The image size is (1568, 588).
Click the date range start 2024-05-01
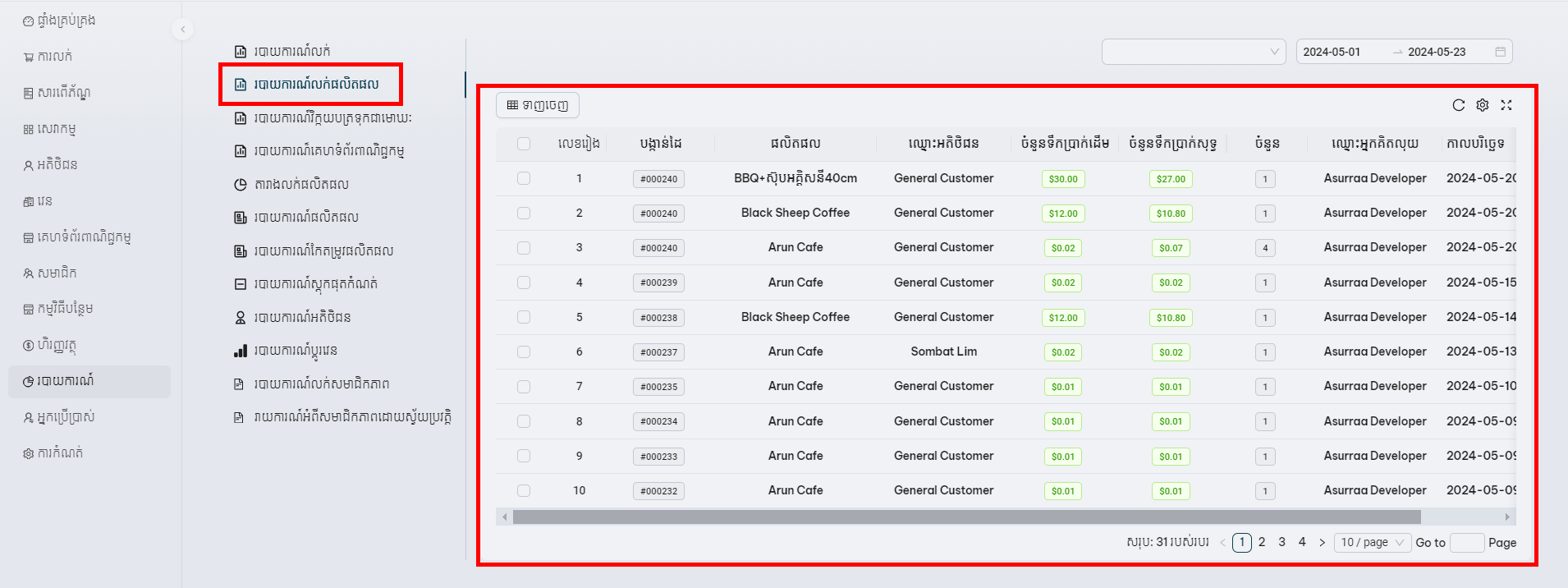point(1332,52)
